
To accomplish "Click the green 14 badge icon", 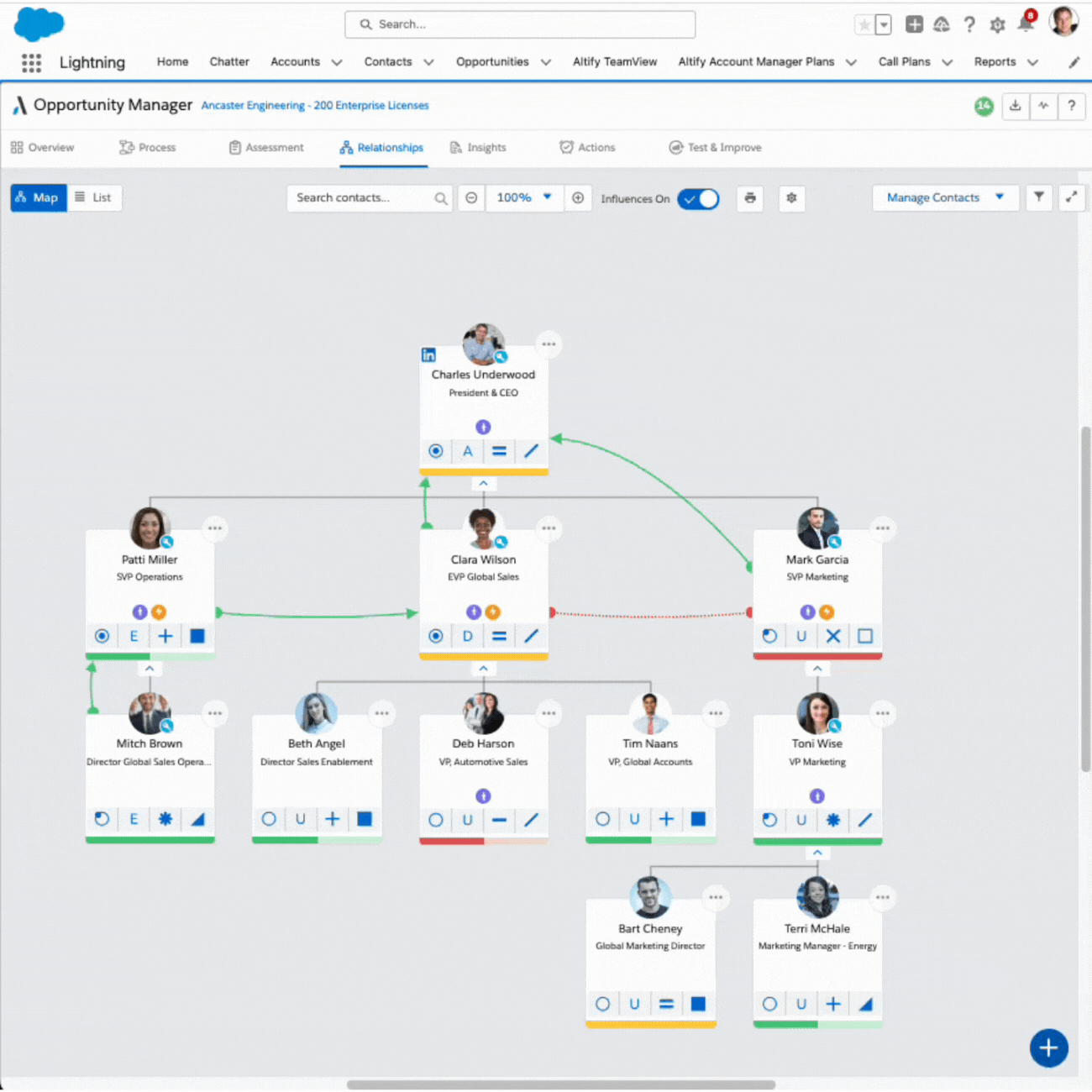I will pos(984,107).
